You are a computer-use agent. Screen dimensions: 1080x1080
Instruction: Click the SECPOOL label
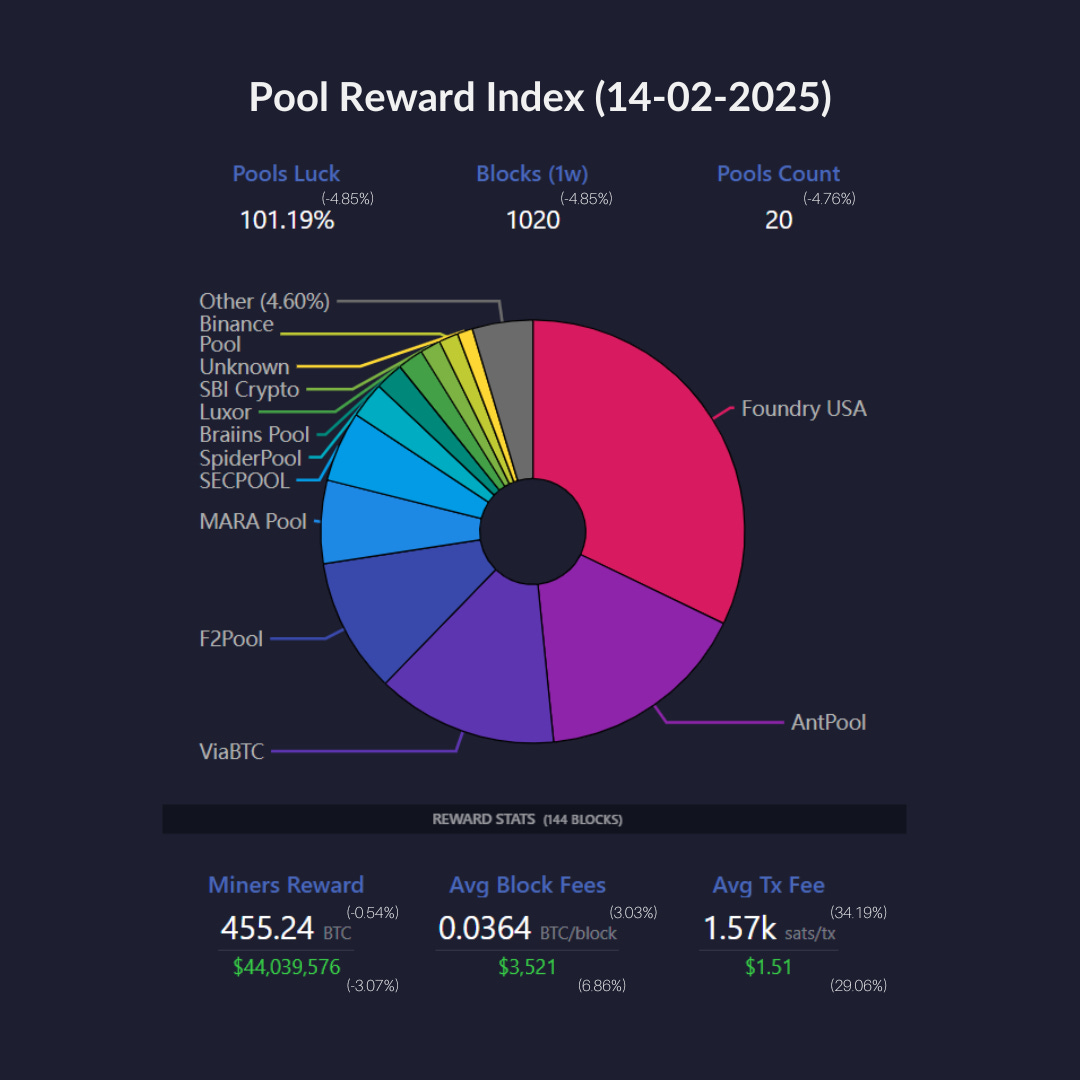coord(245,481)
